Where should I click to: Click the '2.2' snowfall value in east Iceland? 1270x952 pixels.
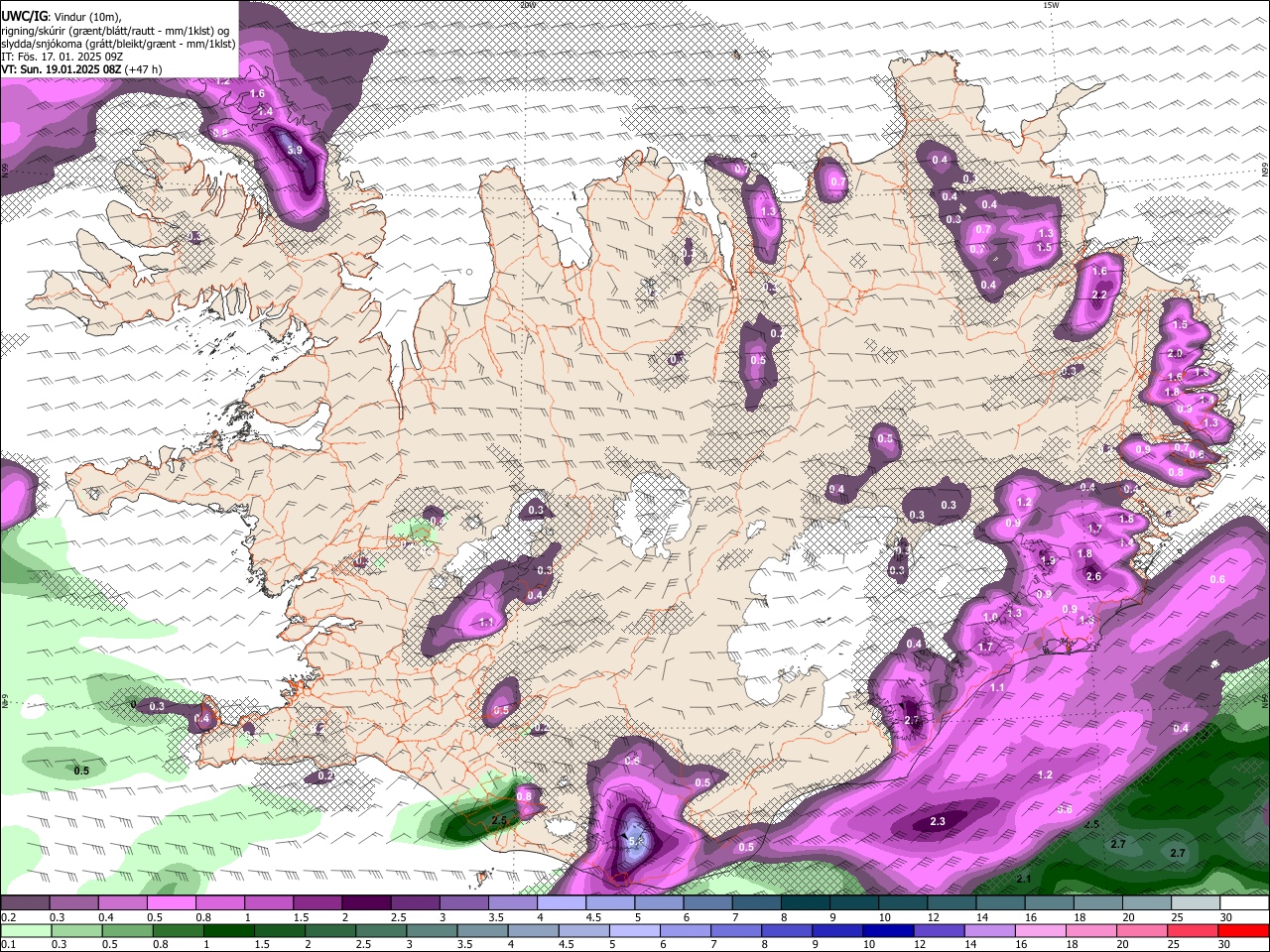click(x=1098, y=295)
